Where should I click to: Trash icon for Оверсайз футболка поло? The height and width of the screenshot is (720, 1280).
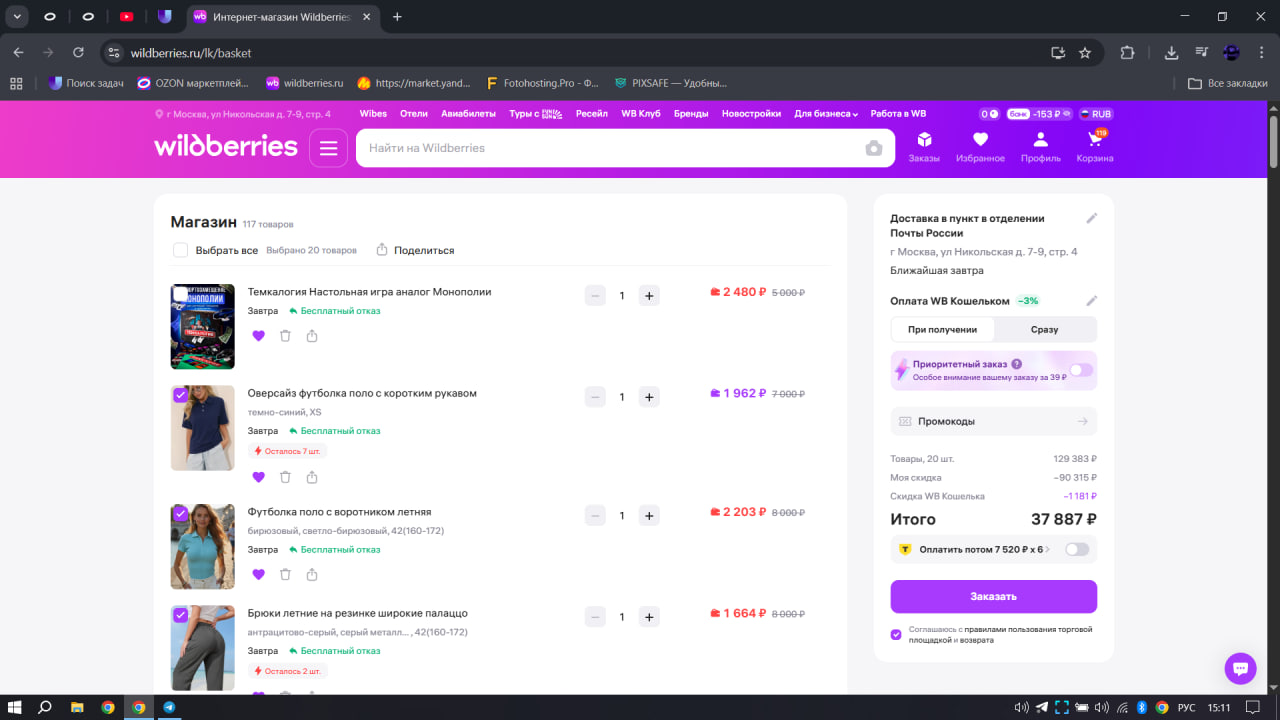tap(285, 477)
